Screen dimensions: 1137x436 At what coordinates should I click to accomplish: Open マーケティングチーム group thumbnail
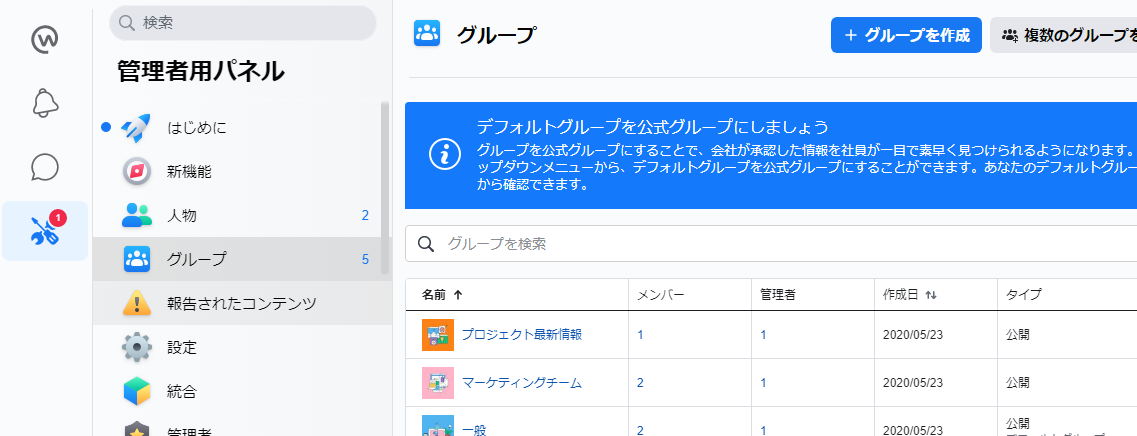[x=438, y=382]
